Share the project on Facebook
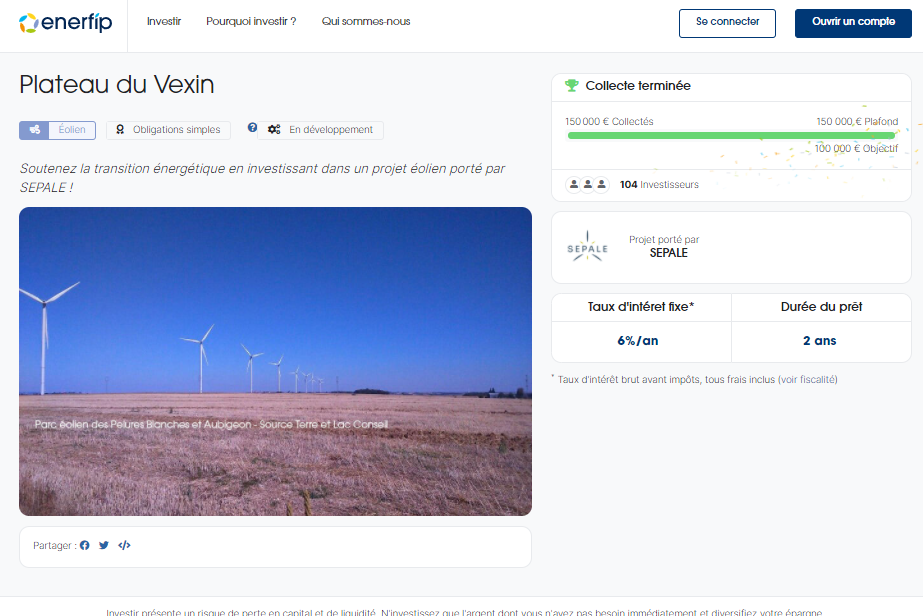Viewport: 923px width, 616px height. tap(85, 546)
